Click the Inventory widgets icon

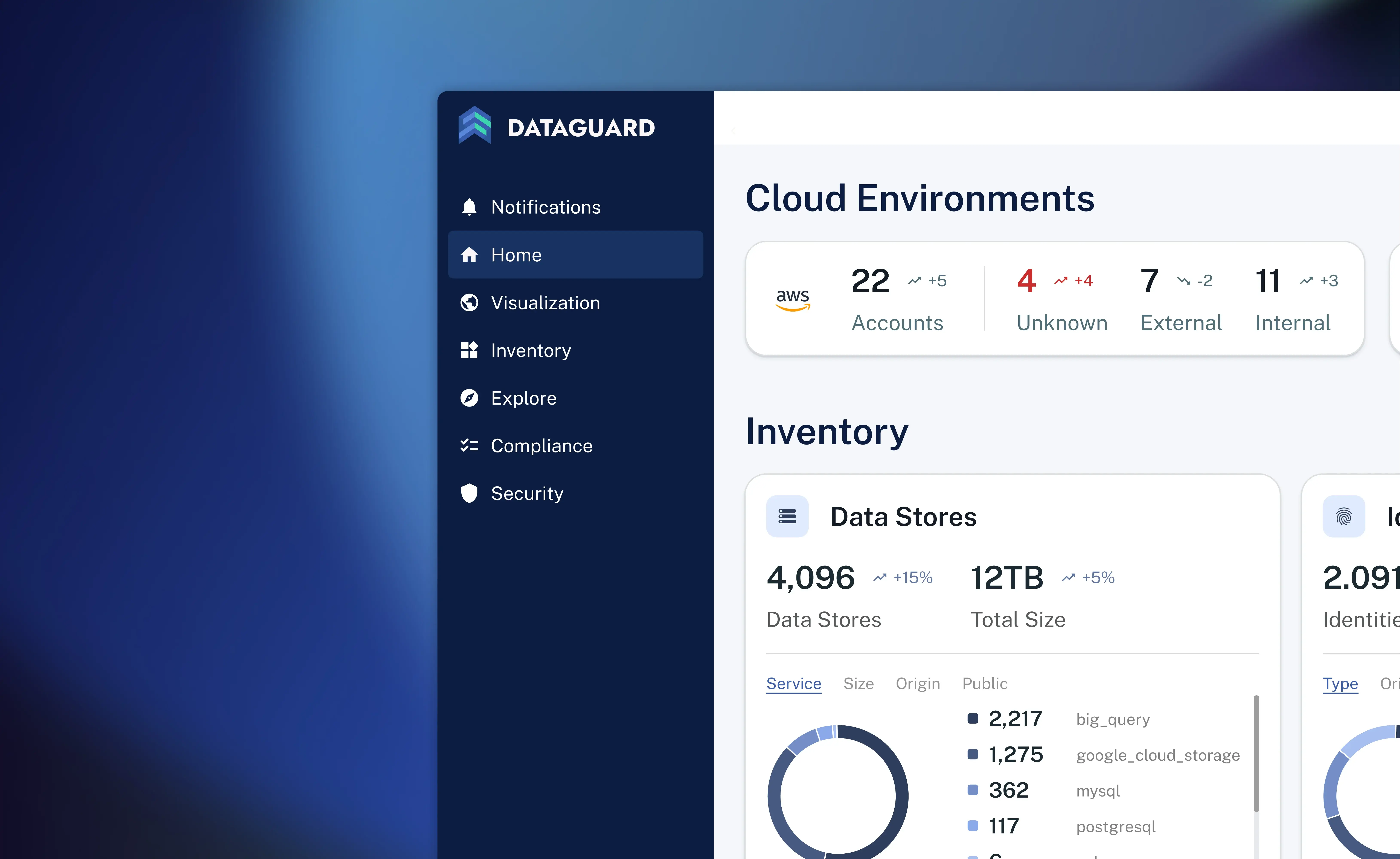tap(469, 350)
